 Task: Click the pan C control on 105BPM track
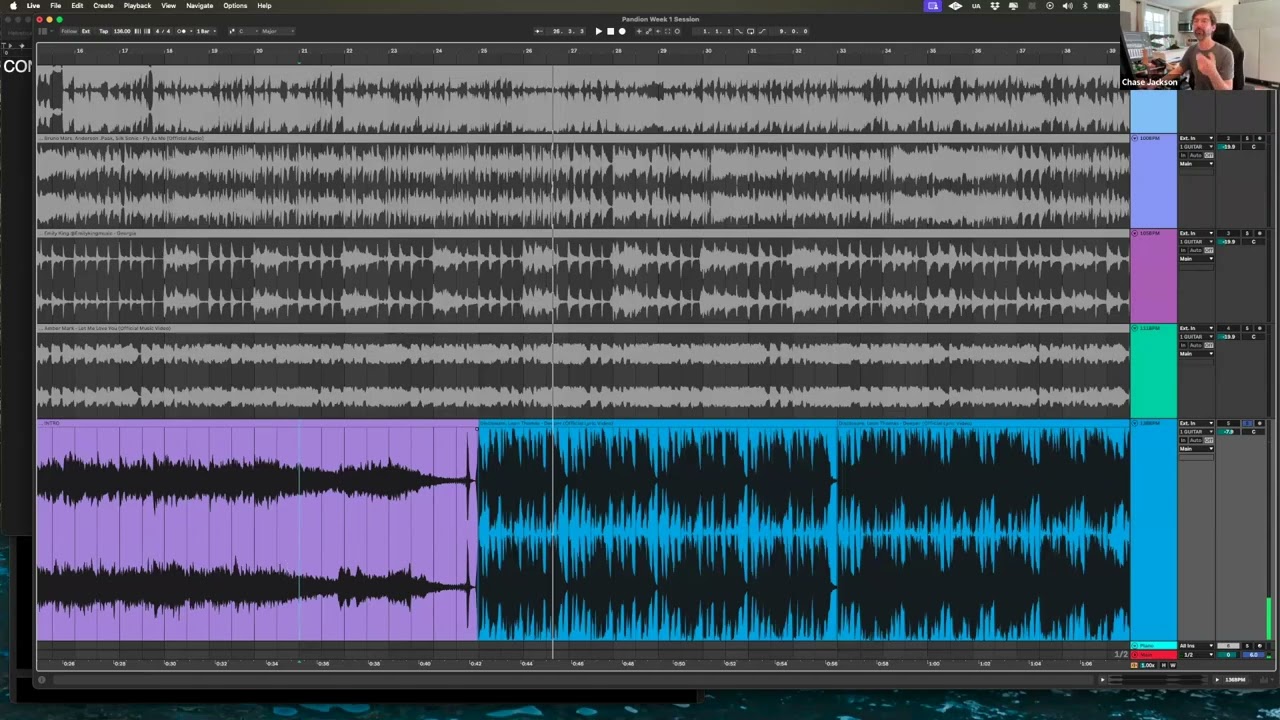point(1253,242)
